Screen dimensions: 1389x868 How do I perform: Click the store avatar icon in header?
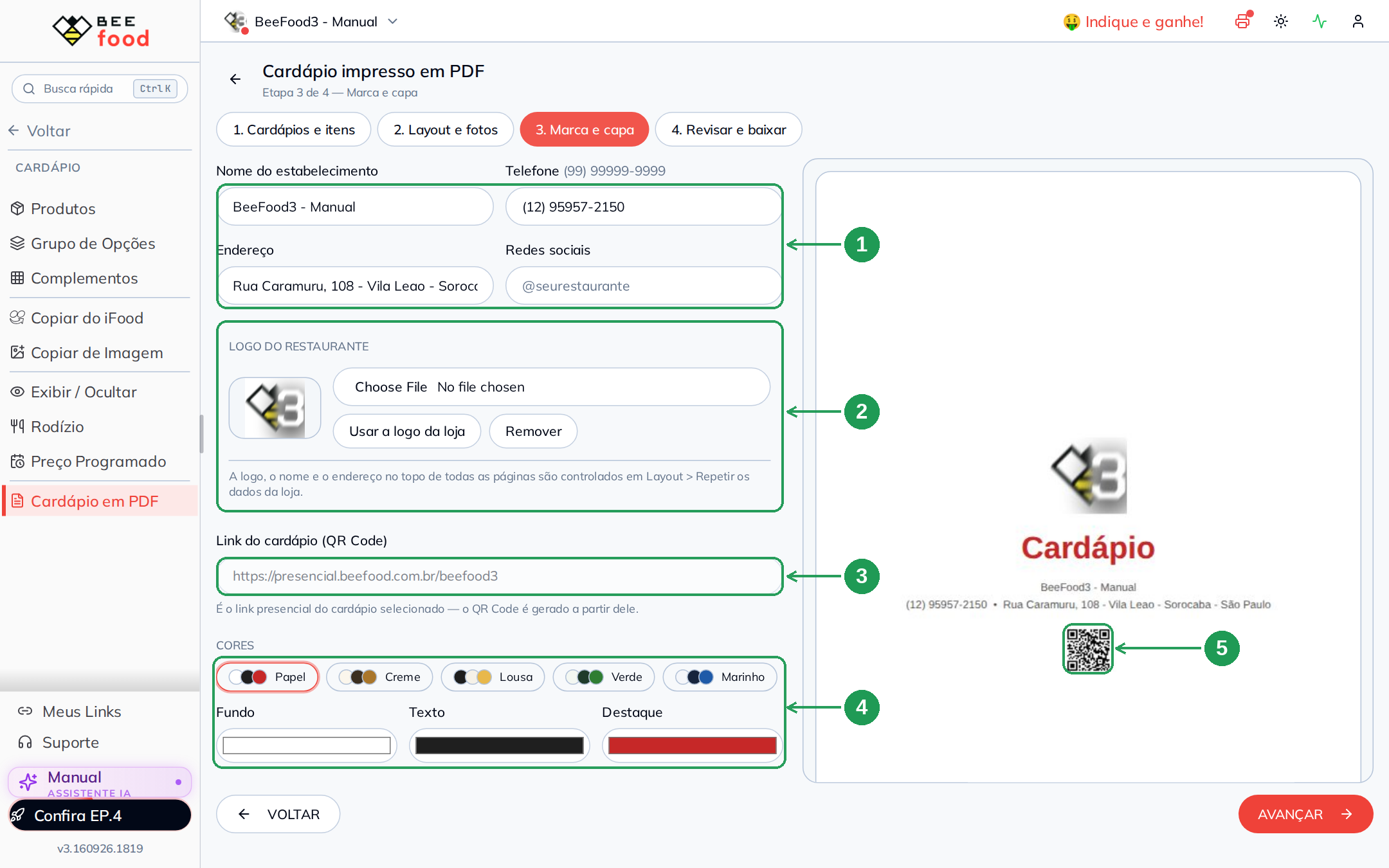236,22
